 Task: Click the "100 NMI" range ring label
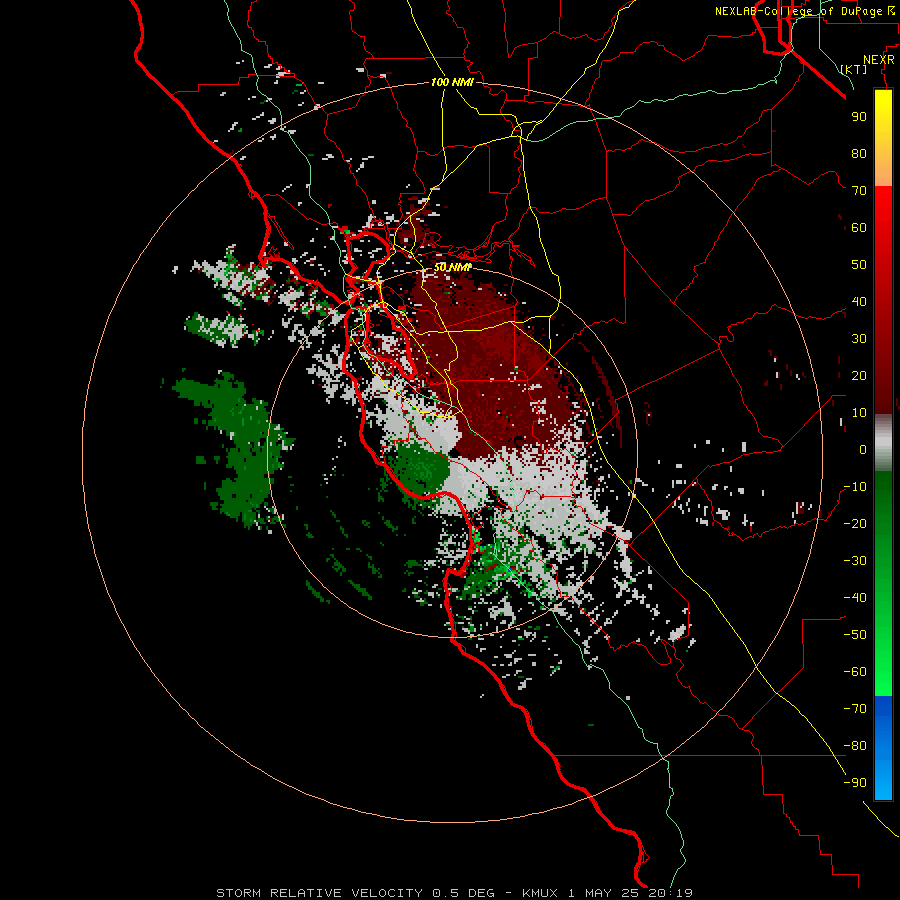[452, 83]
